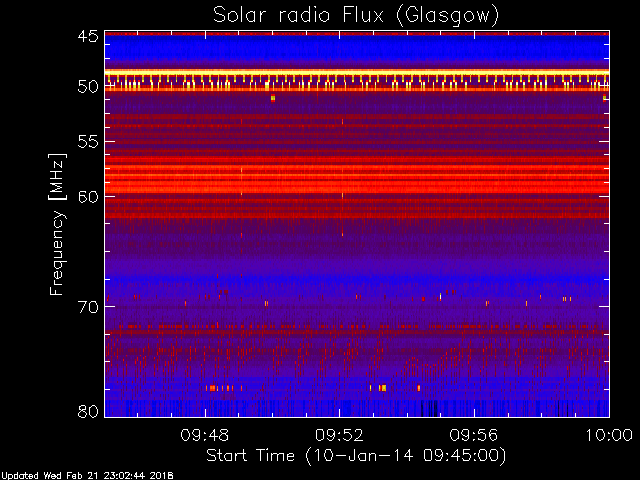Click the 09:52 time label

pos(339,435)
